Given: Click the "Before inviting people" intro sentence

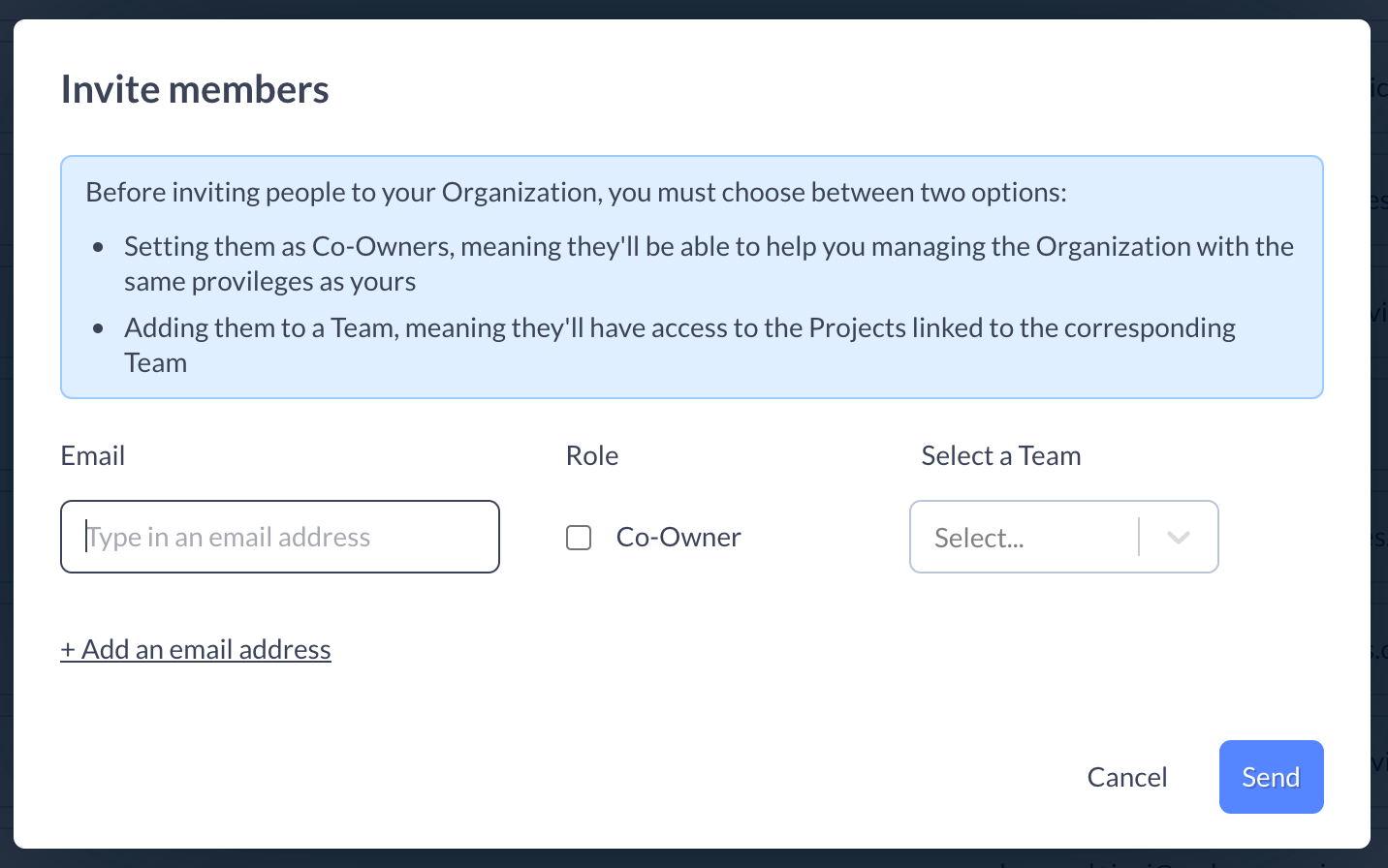Looking at the screenshot, I should [x=576, y=193].
